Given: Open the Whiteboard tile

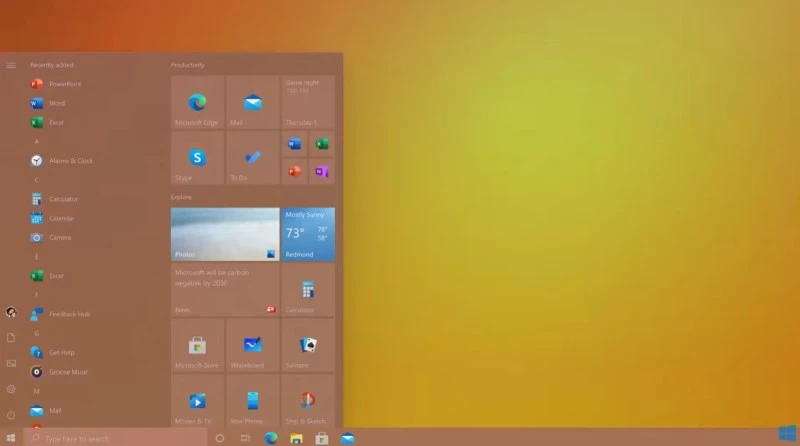Looking at the screenshot, I should click(x=253, y=345).
